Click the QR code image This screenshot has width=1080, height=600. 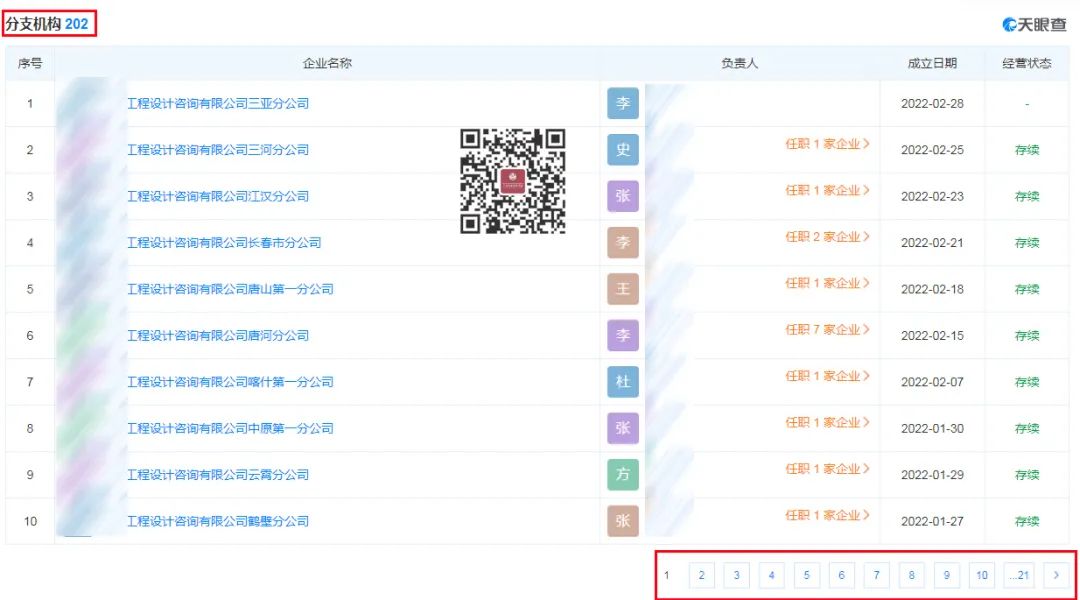510,182
